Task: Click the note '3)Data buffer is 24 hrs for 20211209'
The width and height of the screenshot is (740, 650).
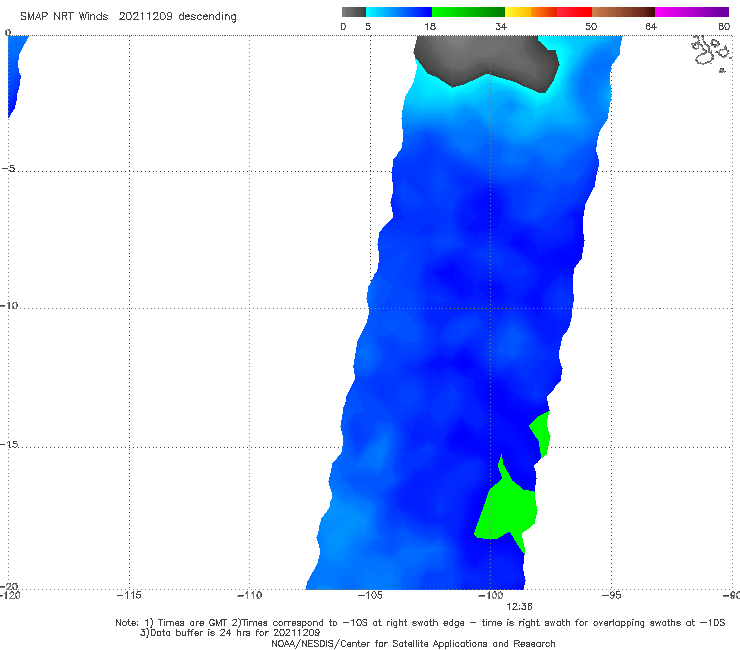Action: click(230, 633)
